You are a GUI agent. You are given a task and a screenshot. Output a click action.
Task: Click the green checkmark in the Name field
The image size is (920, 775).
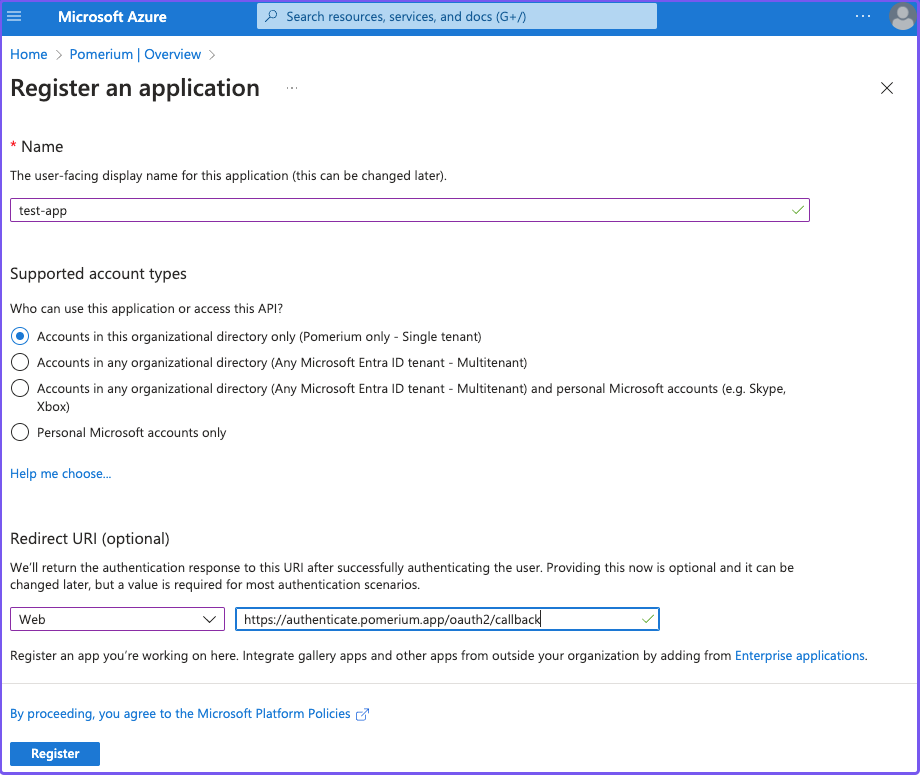pos(797,210)
